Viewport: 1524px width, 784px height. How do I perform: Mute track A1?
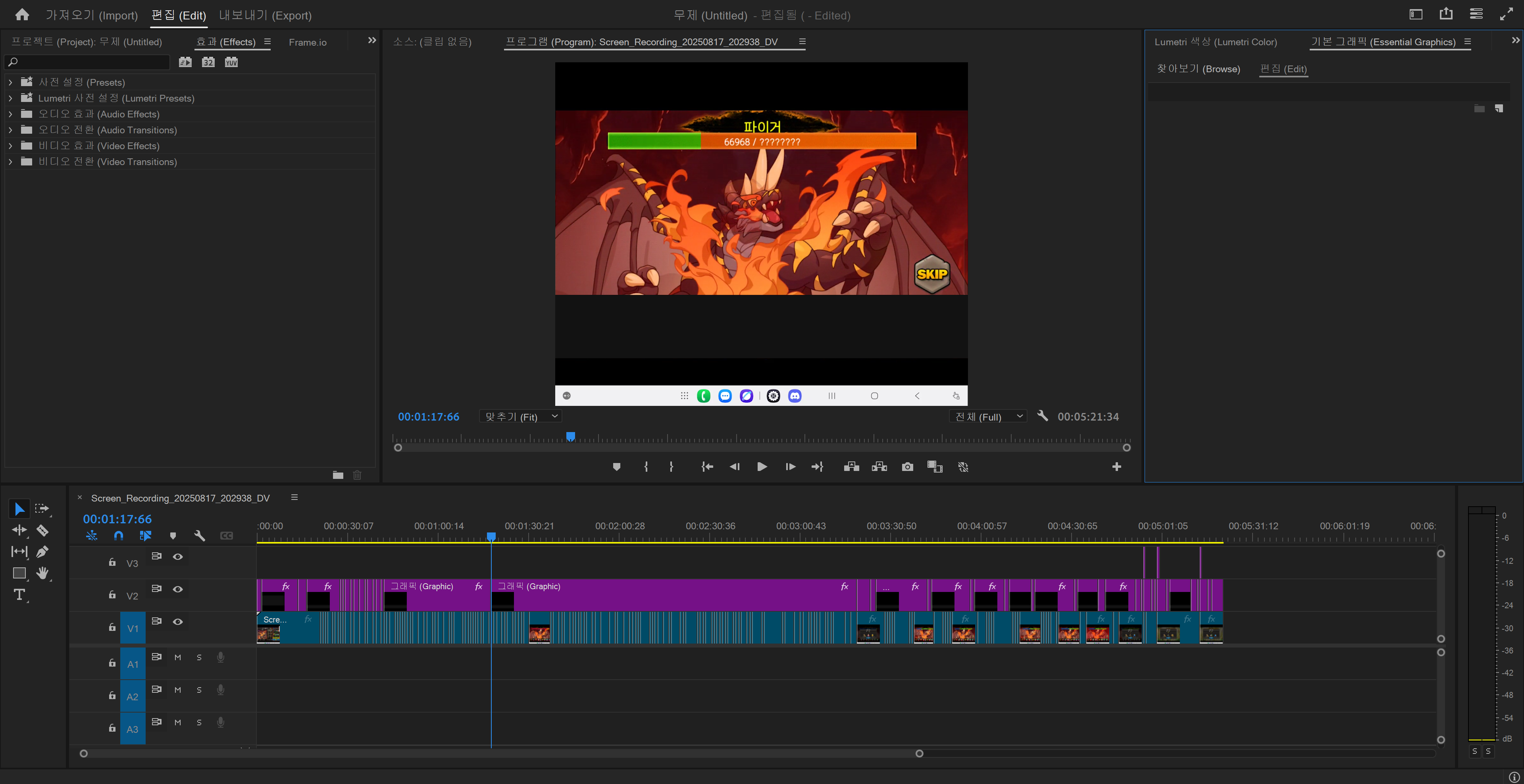(x=177, y=657)
